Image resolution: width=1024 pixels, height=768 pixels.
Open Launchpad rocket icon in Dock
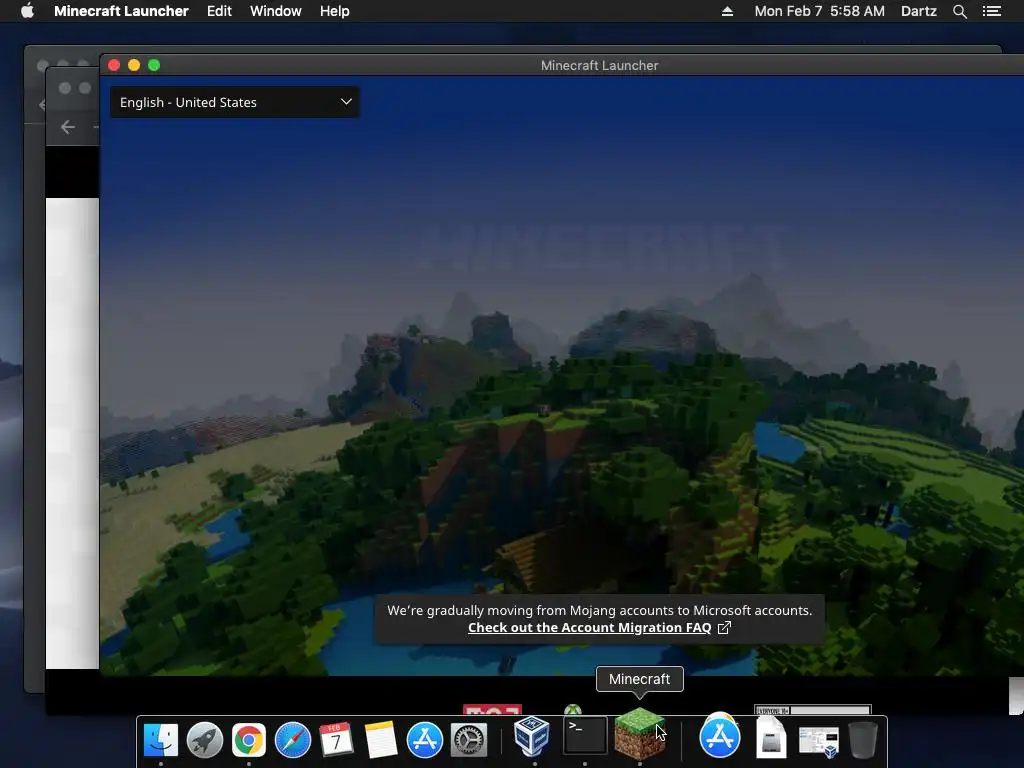click(x=204, y=740)
